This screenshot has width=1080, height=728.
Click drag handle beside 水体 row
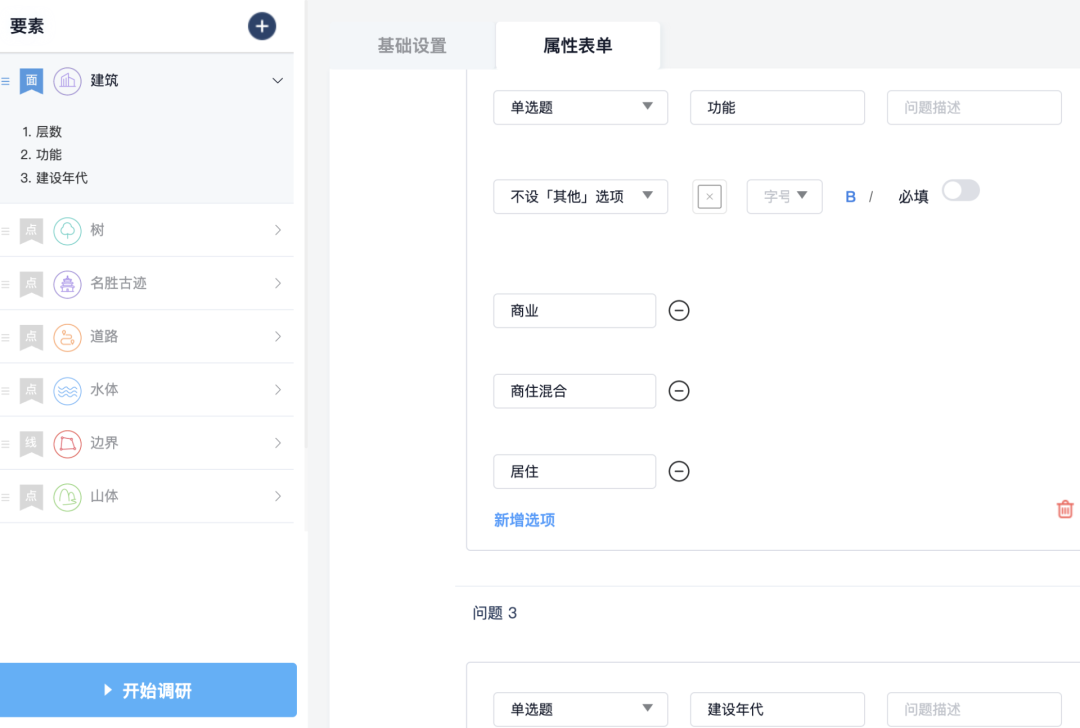[6, 391]
